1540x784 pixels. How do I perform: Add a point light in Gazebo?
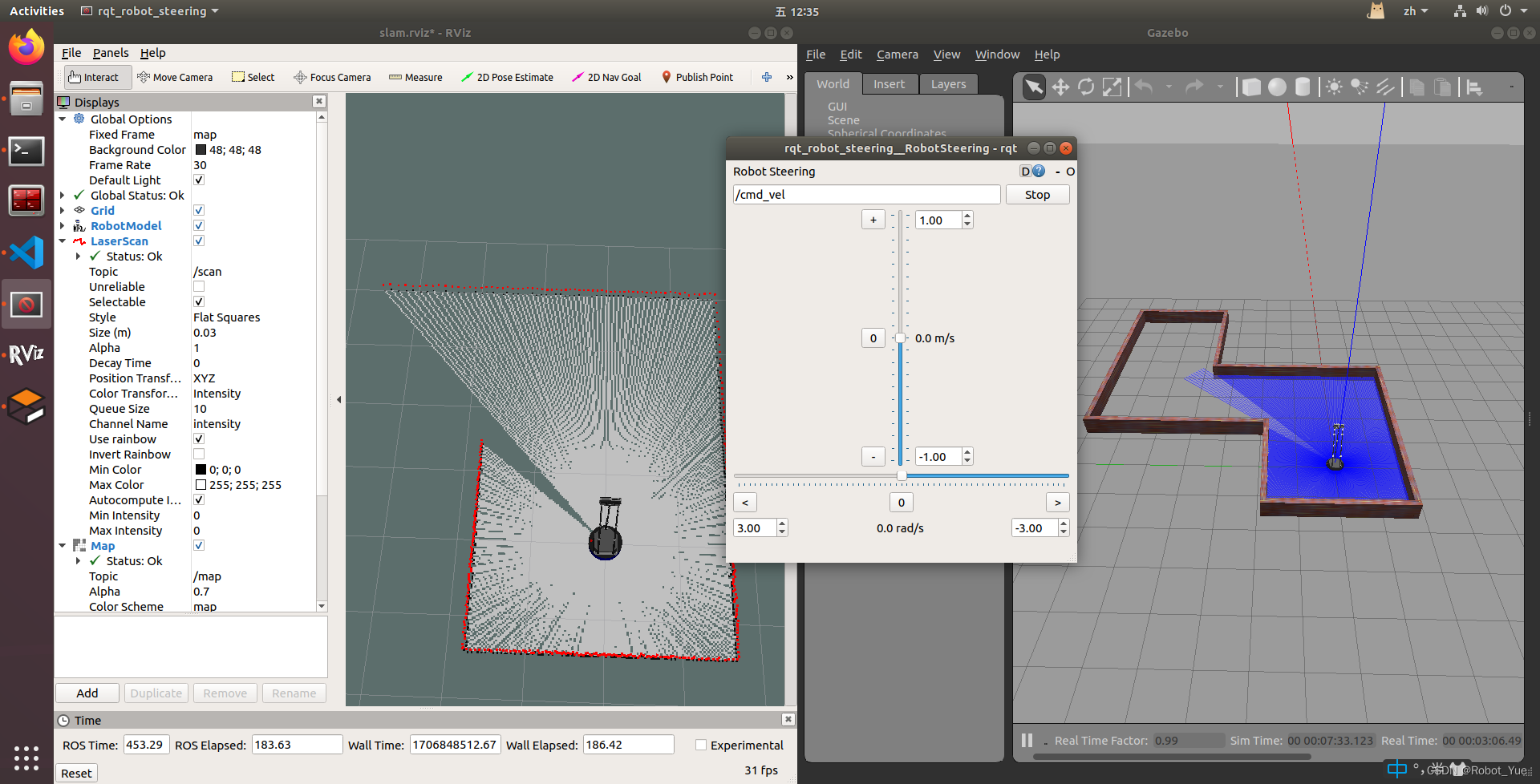1334,87
